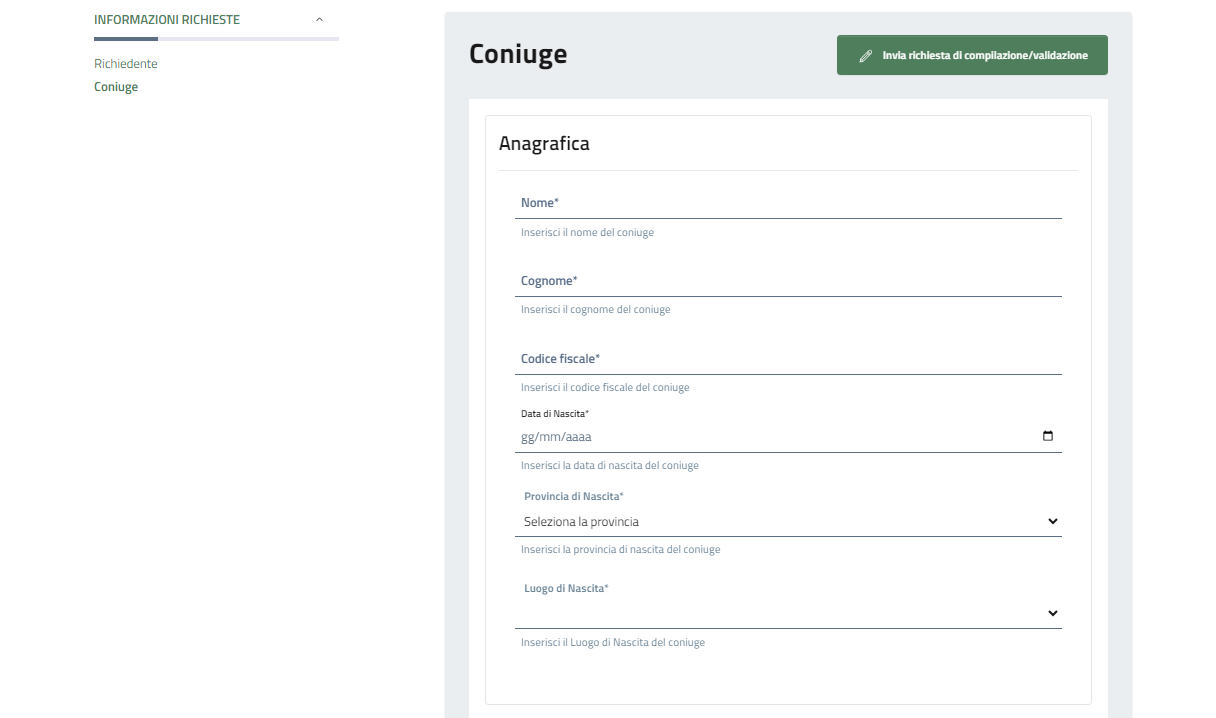This screenshot has width=1216, height=718.
Task: Click the progress bar under Informazioni Richieste
Action: (216, 39)
